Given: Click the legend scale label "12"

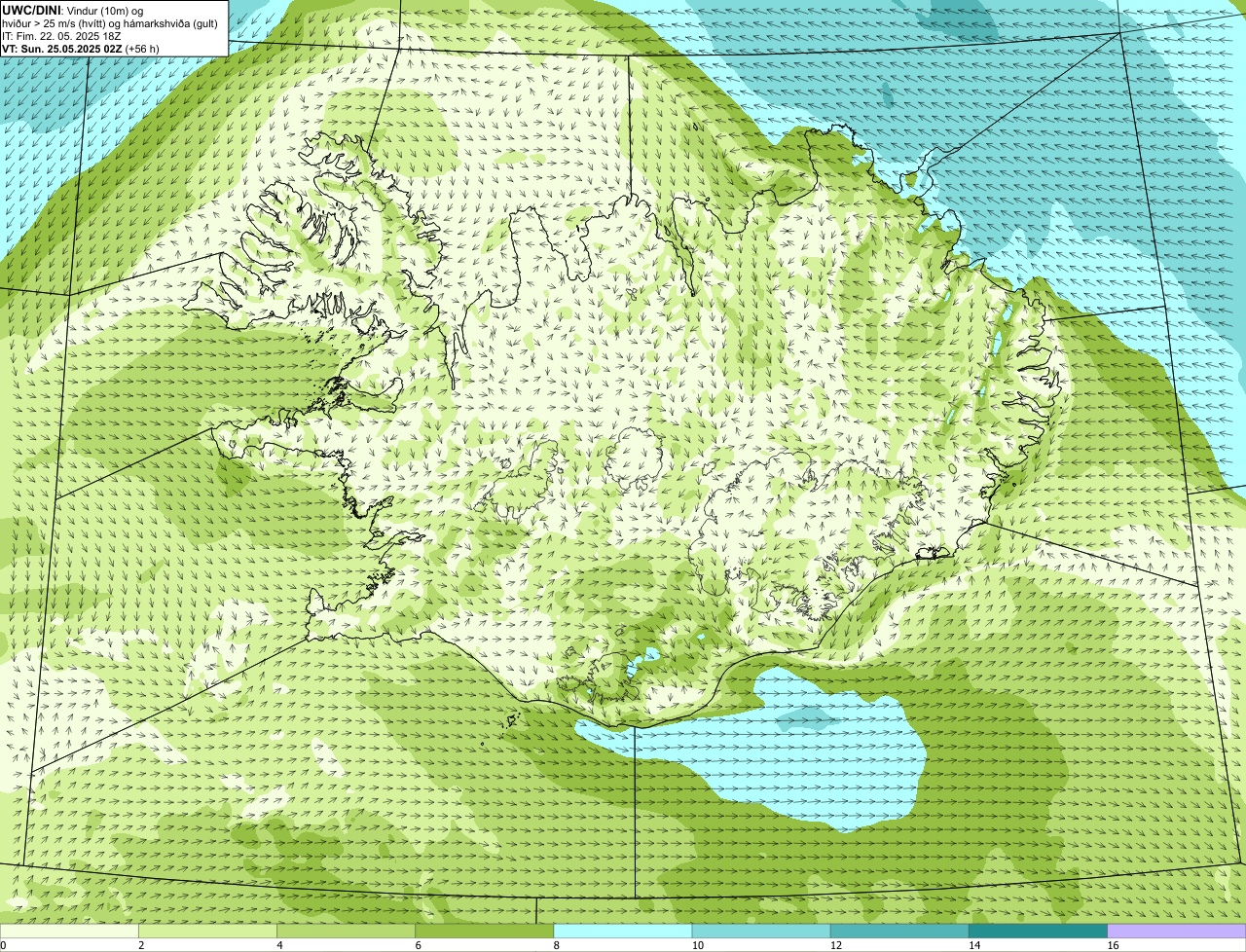Looking at the screenshot, I should click(x=836, y=945).
